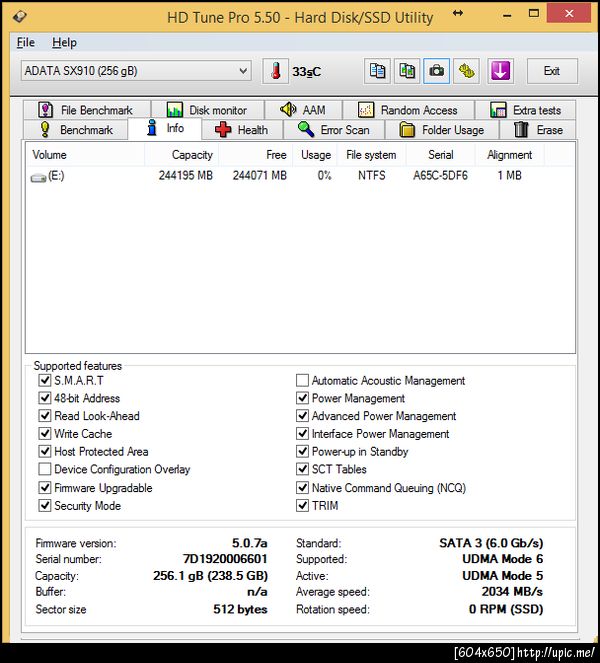The height and width of the screenshot is (663, 600).
Task: Click the 244071 MB free value
Action: click(260, 175)
